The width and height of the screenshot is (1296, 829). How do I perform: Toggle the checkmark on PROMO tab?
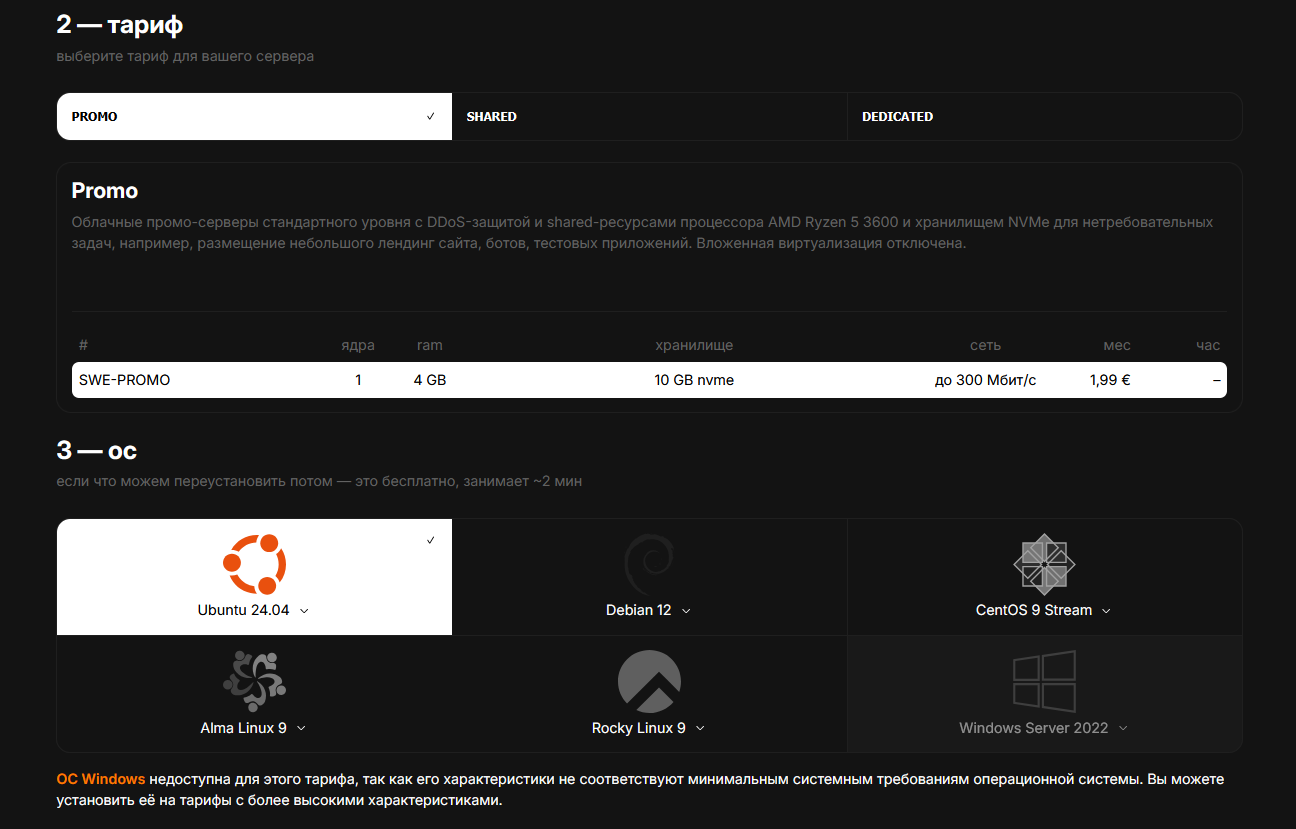click(x=431, y=117)
